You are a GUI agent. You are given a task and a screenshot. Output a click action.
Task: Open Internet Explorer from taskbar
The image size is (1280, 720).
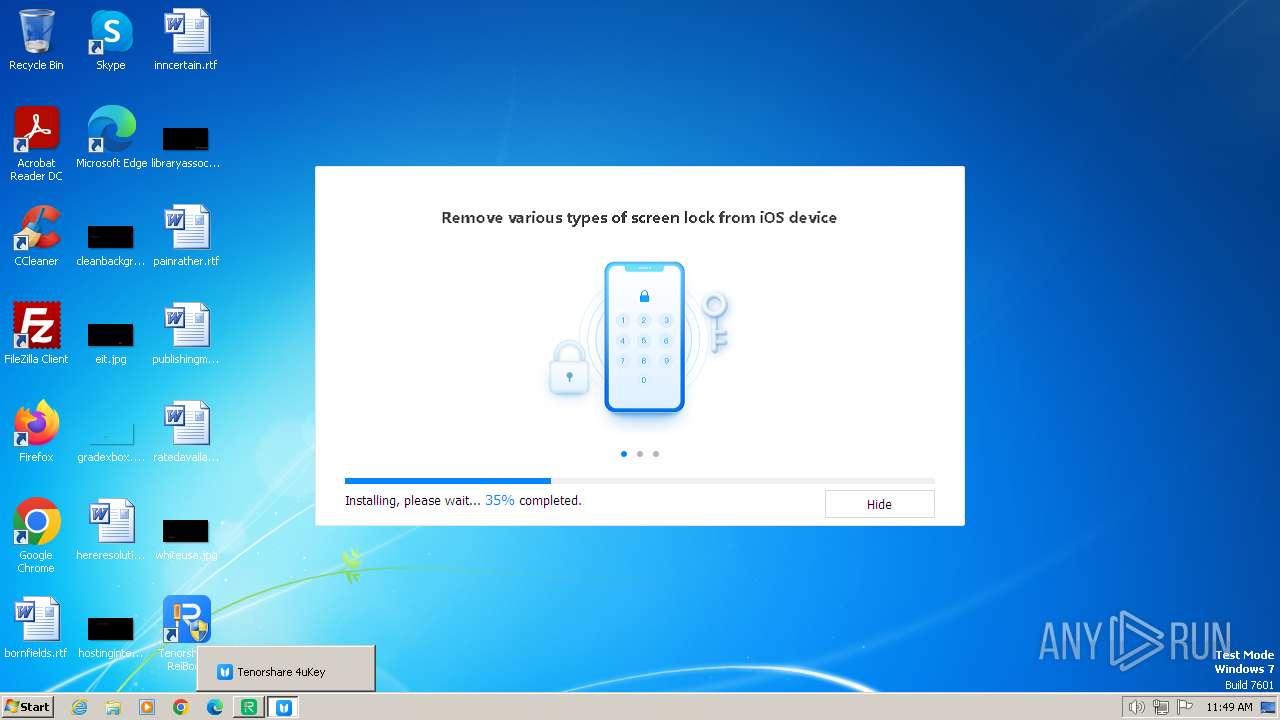click(79, 707)
